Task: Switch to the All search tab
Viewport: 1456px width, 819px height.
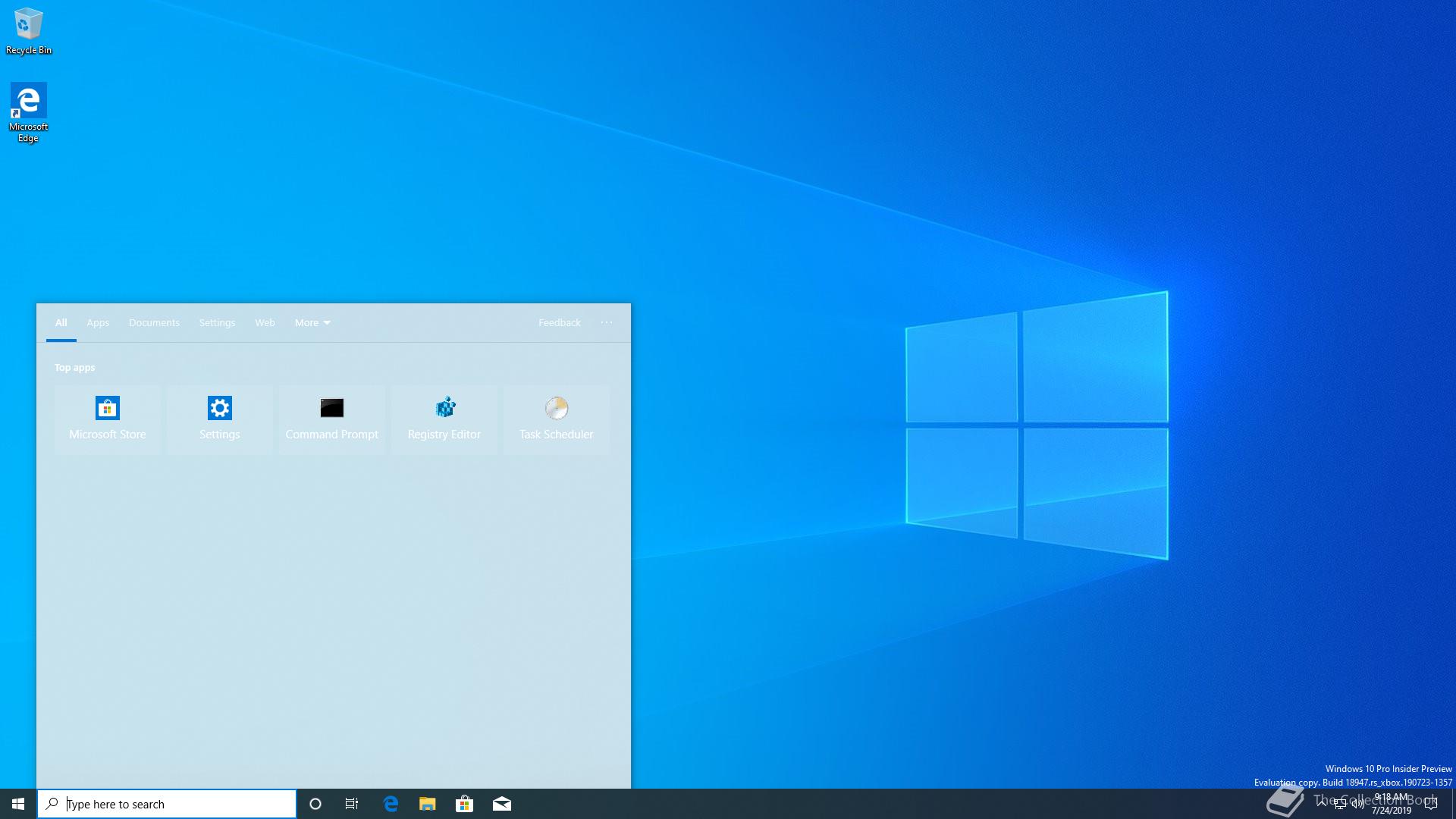Action: click(61, 323)
